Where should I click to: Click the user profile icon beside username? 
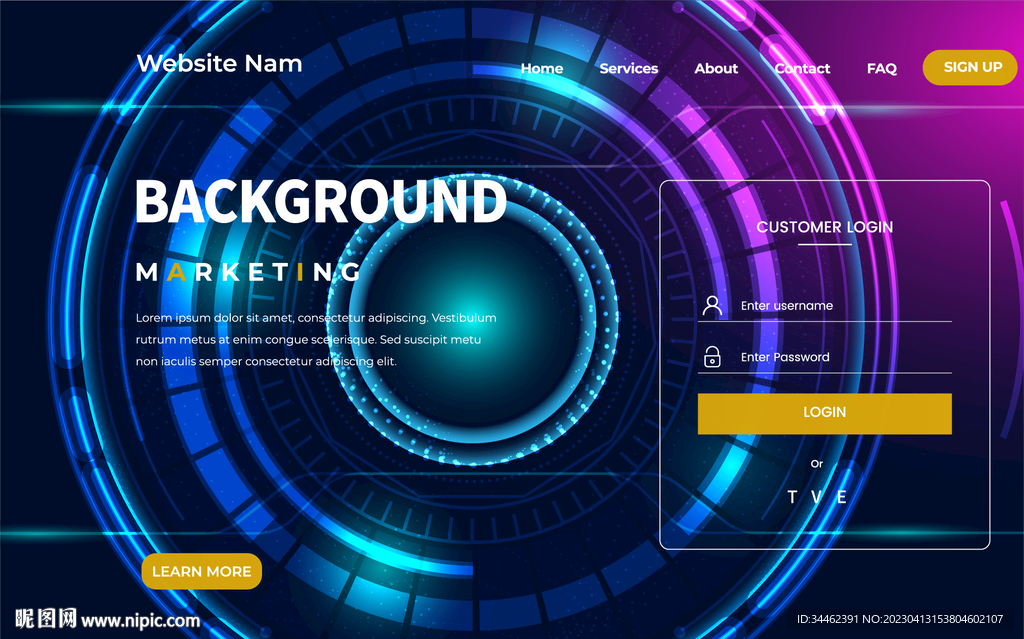[x=712, y=305]
